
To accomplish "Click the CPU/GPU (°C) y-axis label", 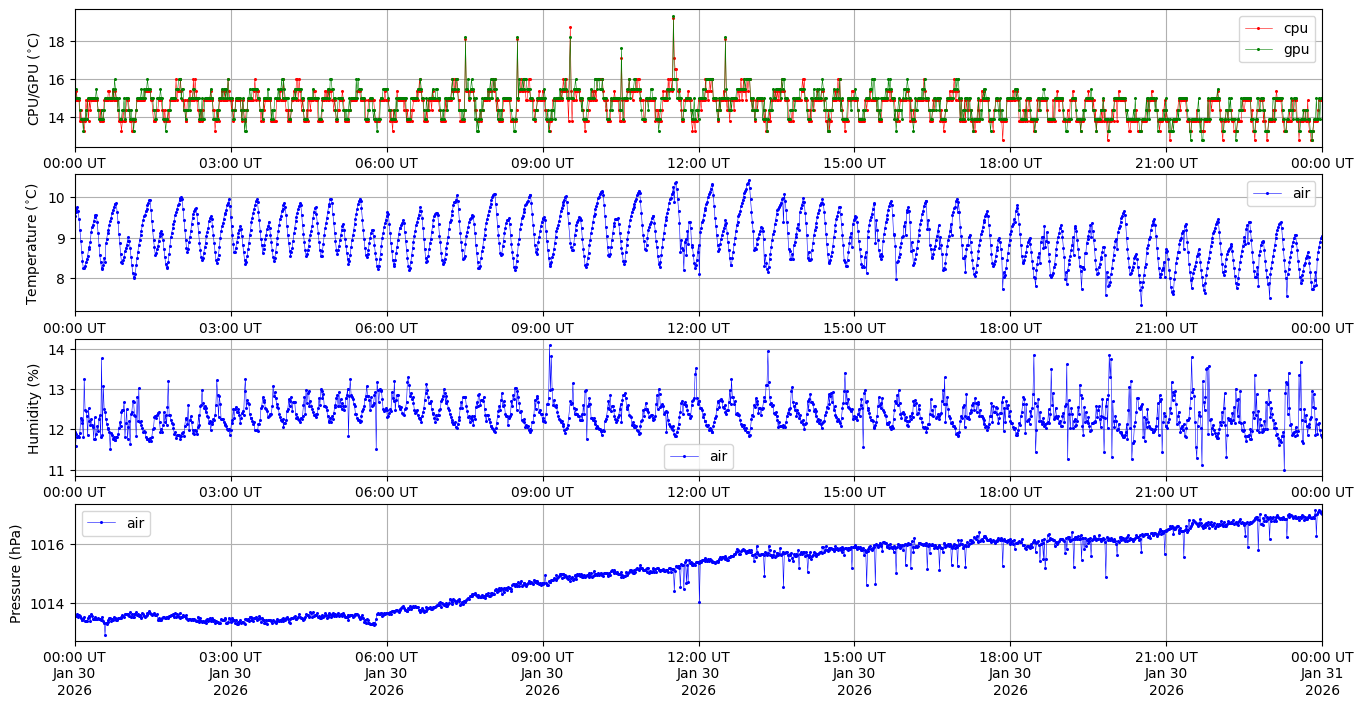I will 33,79.
